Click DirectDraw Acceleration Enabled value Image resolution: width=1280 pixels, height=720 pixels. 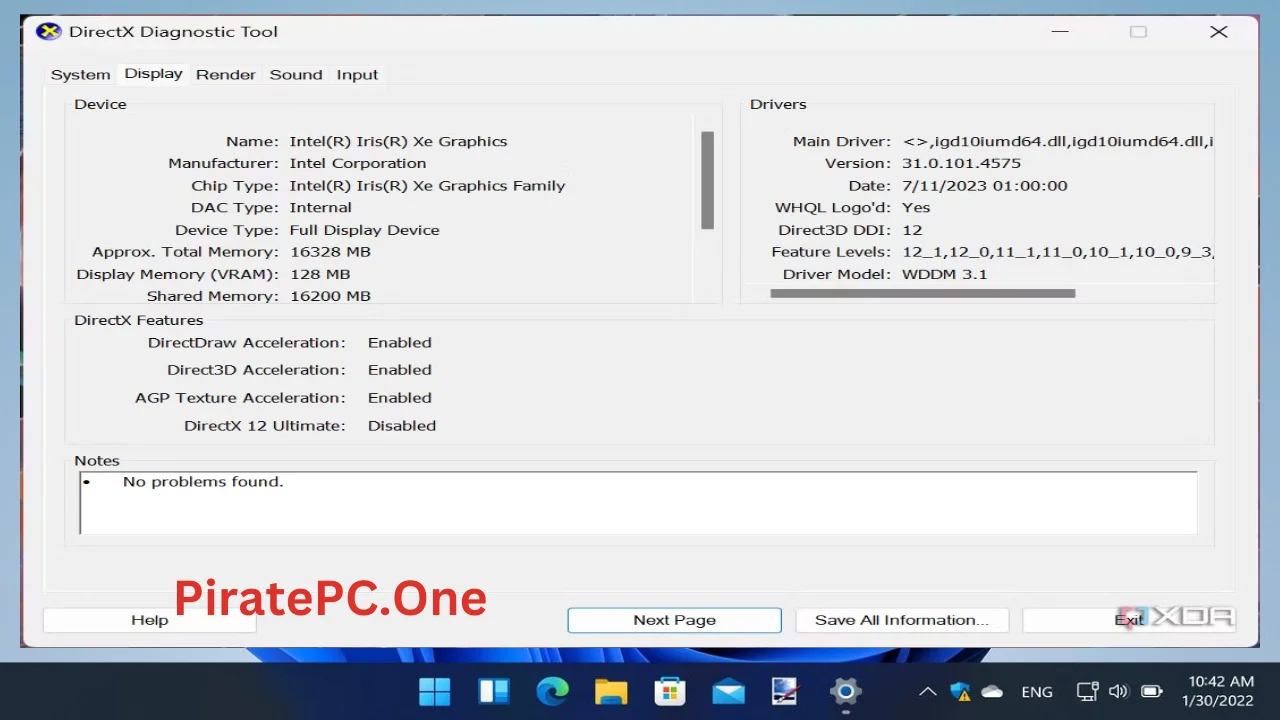point(399,342)
